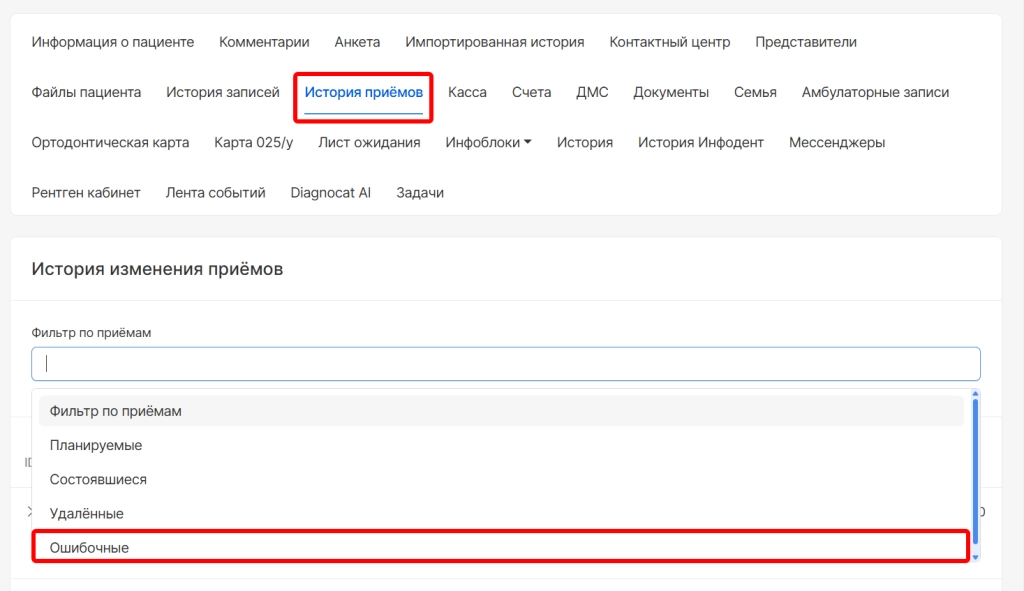This screenshot has height=591, width=1024.
Task: Expand the Инфоблоки dropdown menu
Action: pos(488,142)
